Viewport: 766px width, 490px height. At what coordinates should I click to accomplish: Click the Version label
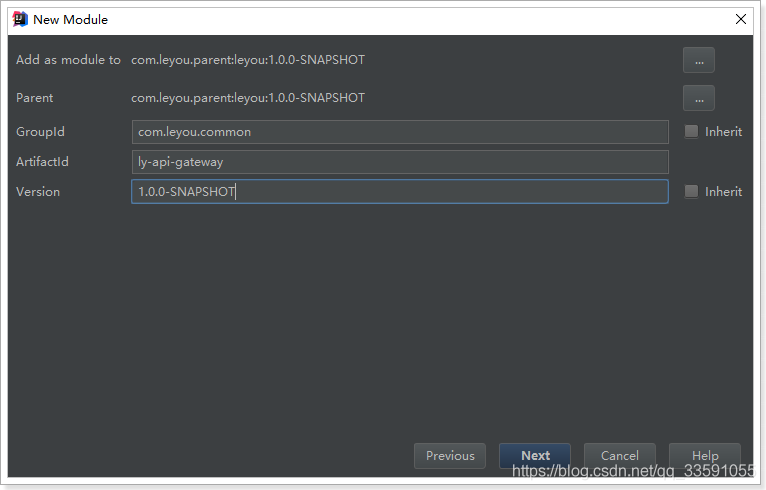click(38, 192)
